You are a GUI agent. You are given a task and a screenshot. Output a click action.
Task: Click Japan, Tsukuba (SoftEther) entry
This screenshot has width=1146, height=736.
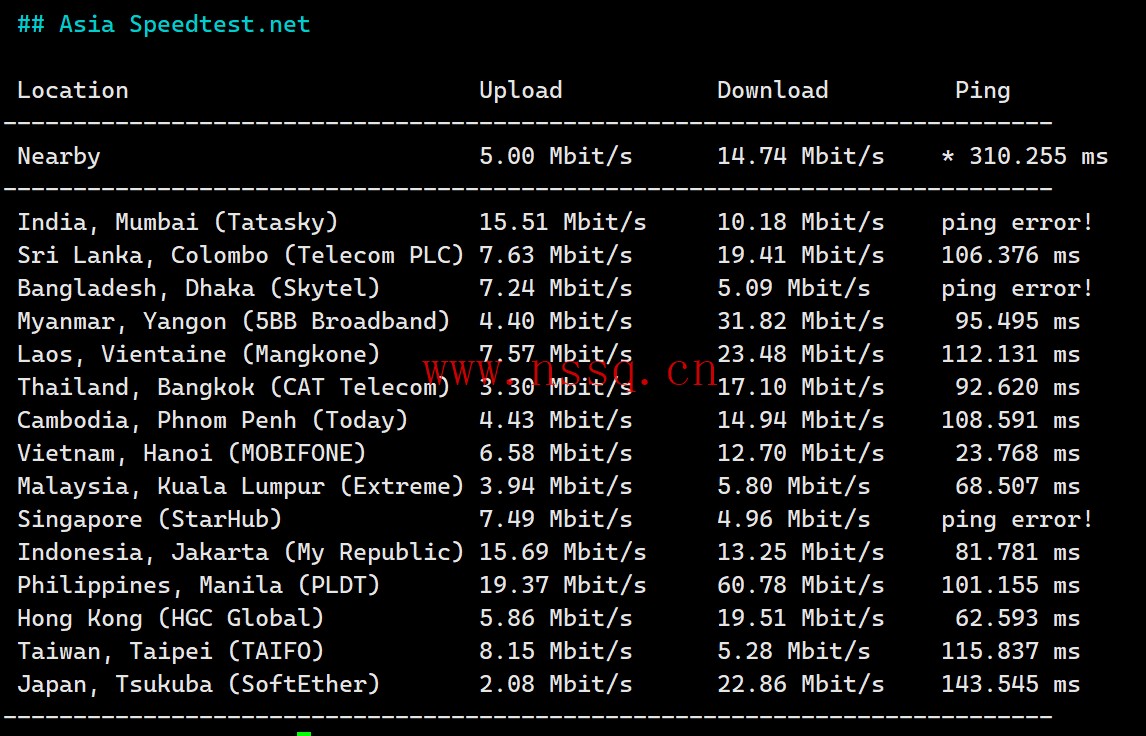199,684
